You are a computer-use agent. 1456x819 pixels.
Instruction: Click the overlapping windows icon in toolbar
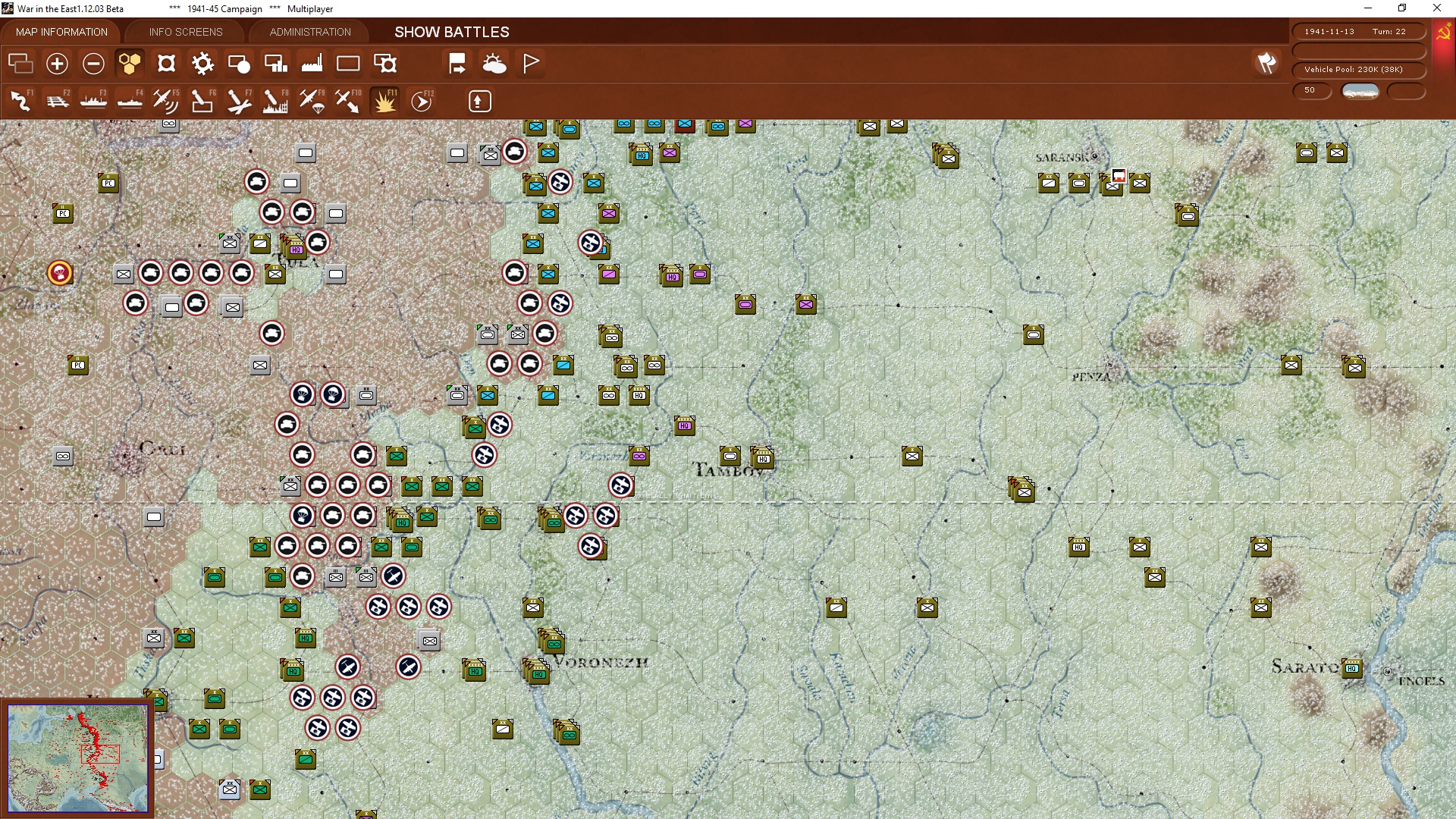[x=20, y=64]
